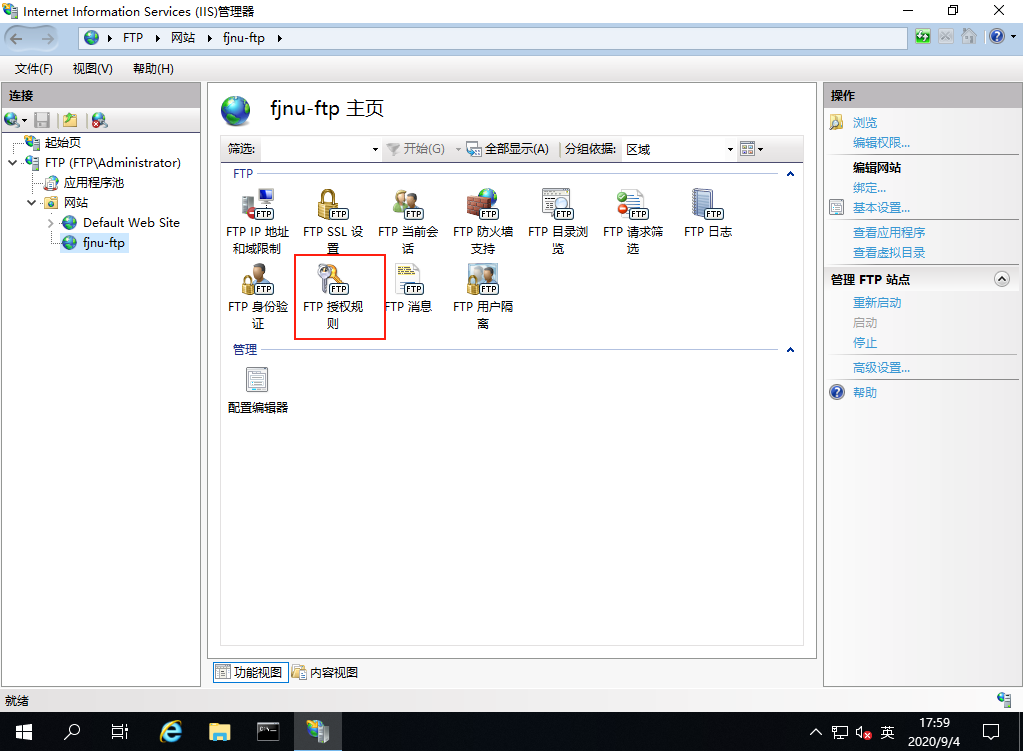Screen dimensions: 1023x751
Task: Click the help question mark in top toolbar
Action: (x=996, y=37)
